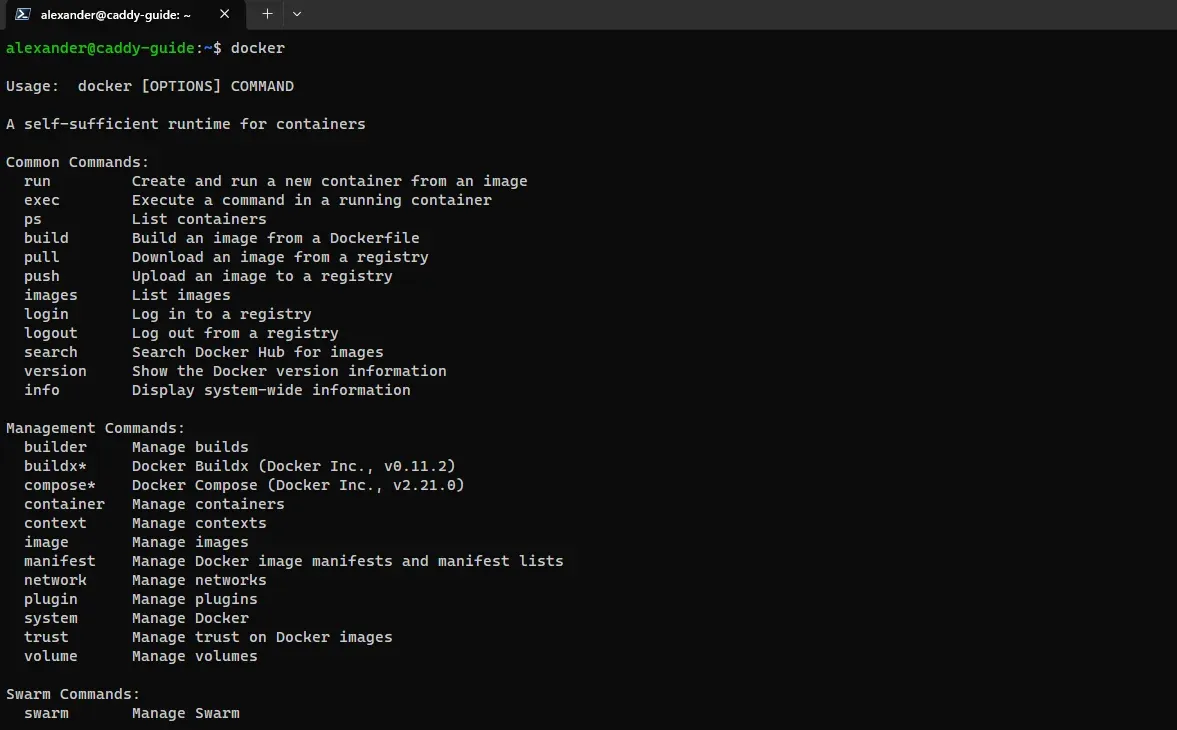Viewport: 1177px width, 730px height.
Task: Close the current terminal tab
Action: click(224, 14)
